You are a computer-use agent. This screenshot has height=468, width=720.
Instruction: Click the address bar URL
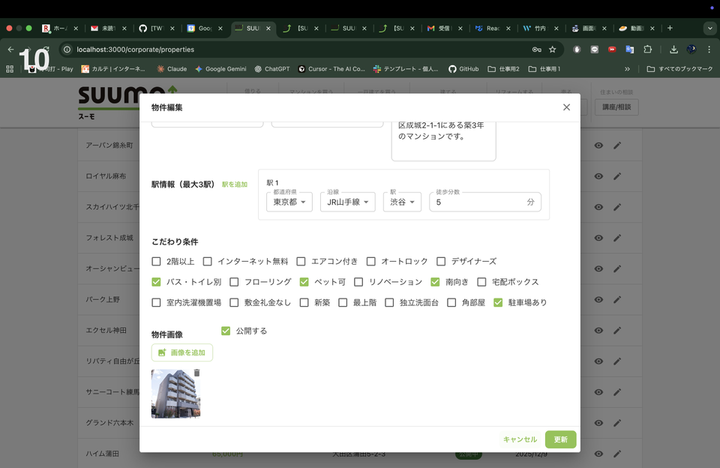click(x=135, y=49)
